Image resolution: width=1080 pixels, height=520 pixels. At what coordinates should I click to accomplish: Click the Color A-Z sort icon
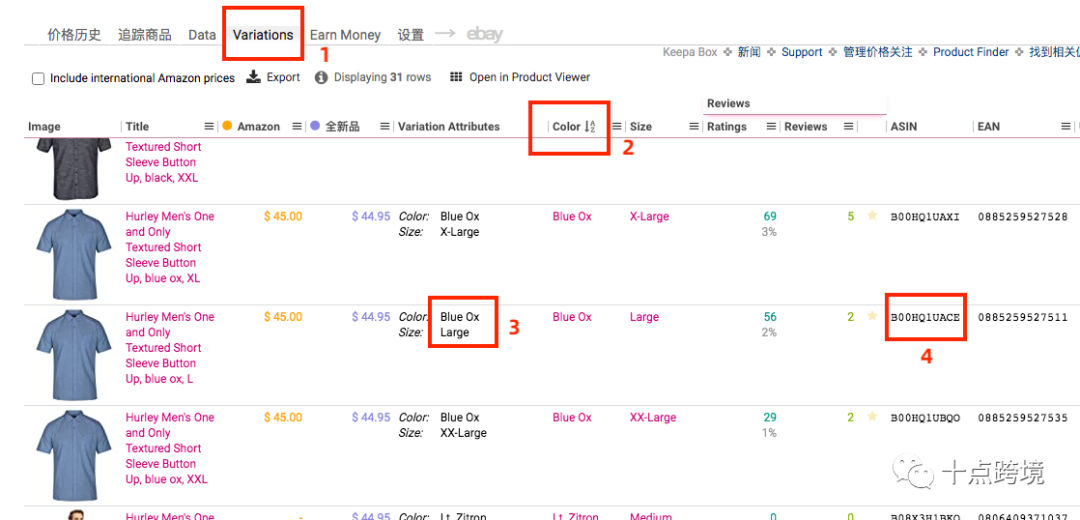590,127
